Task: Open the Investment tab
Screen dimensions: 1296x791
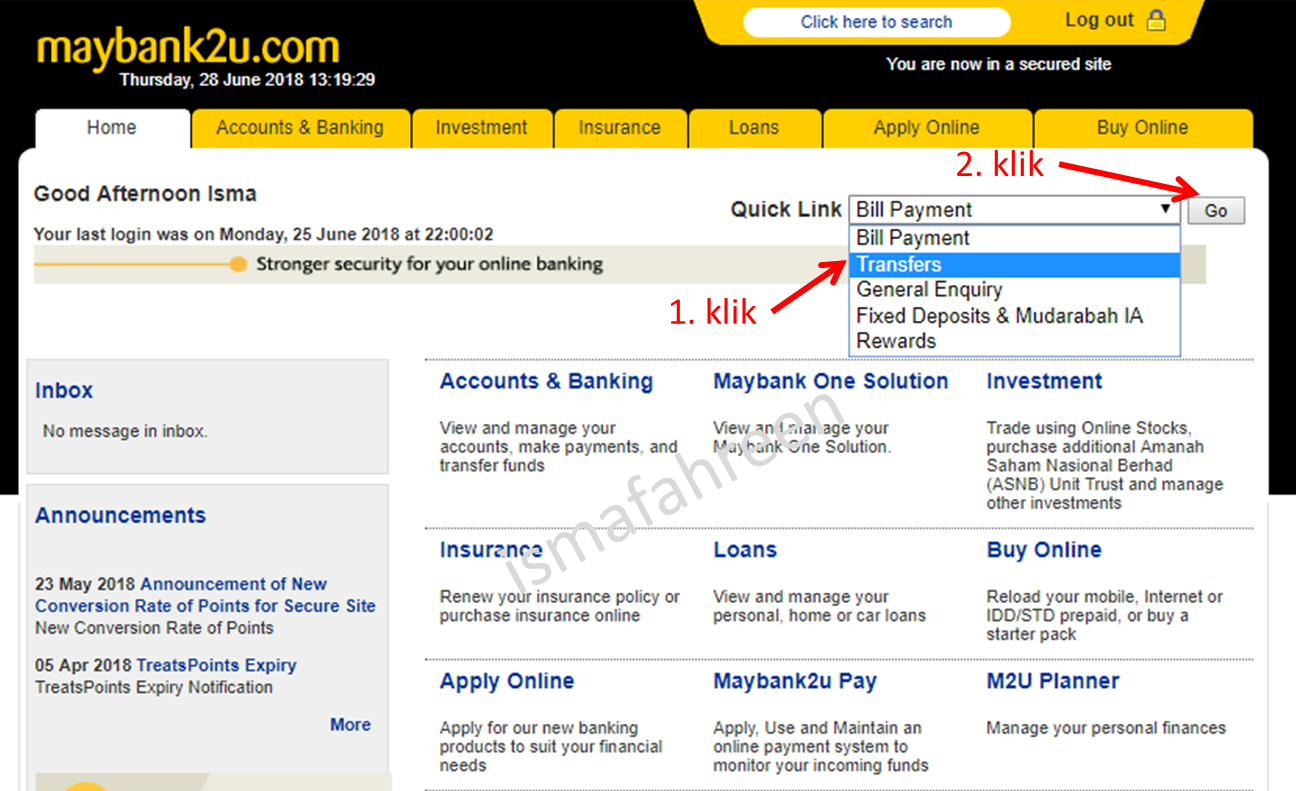Action: point(481,129)
